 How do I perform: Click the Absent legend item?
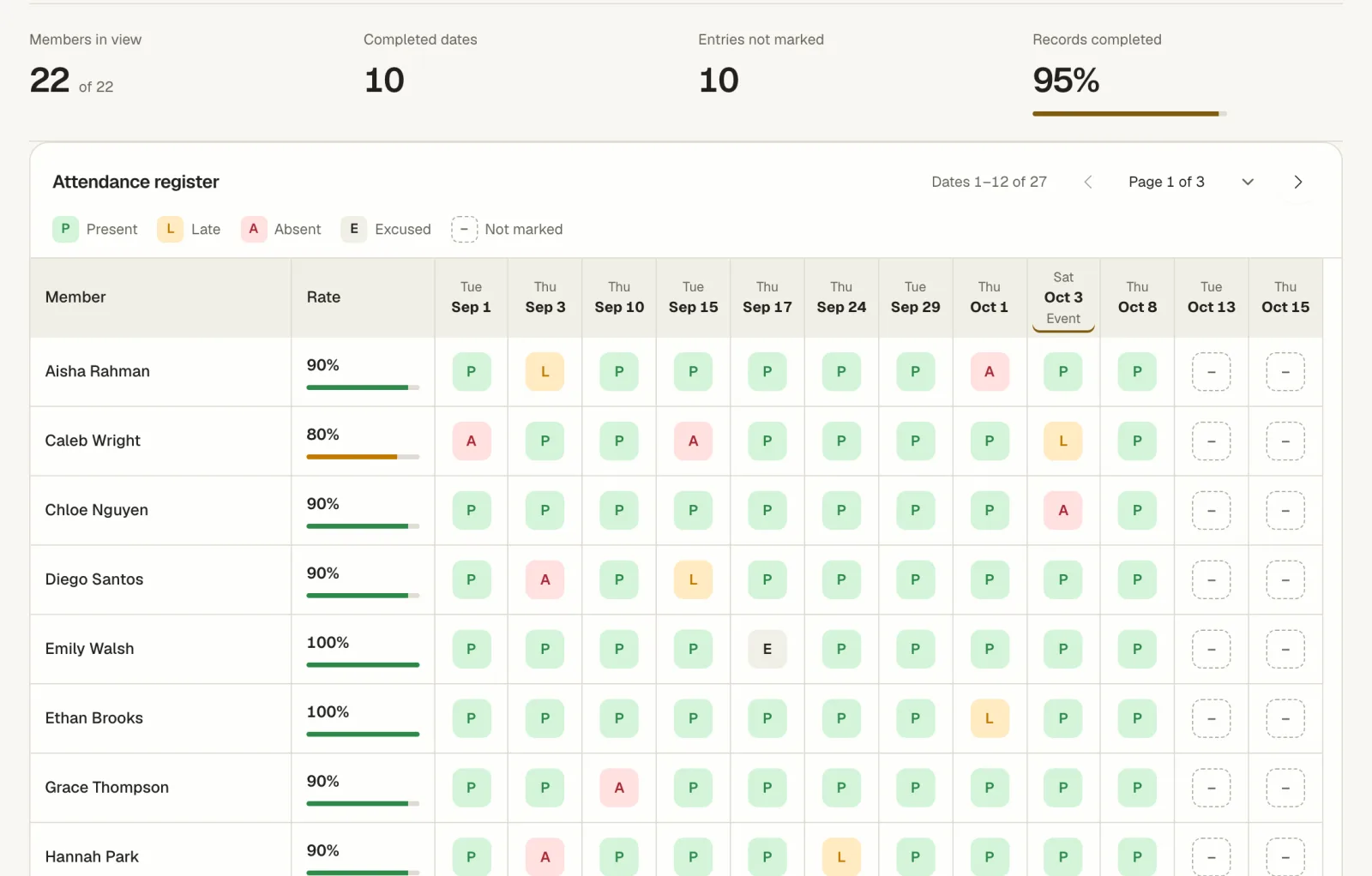coord(281,230)
